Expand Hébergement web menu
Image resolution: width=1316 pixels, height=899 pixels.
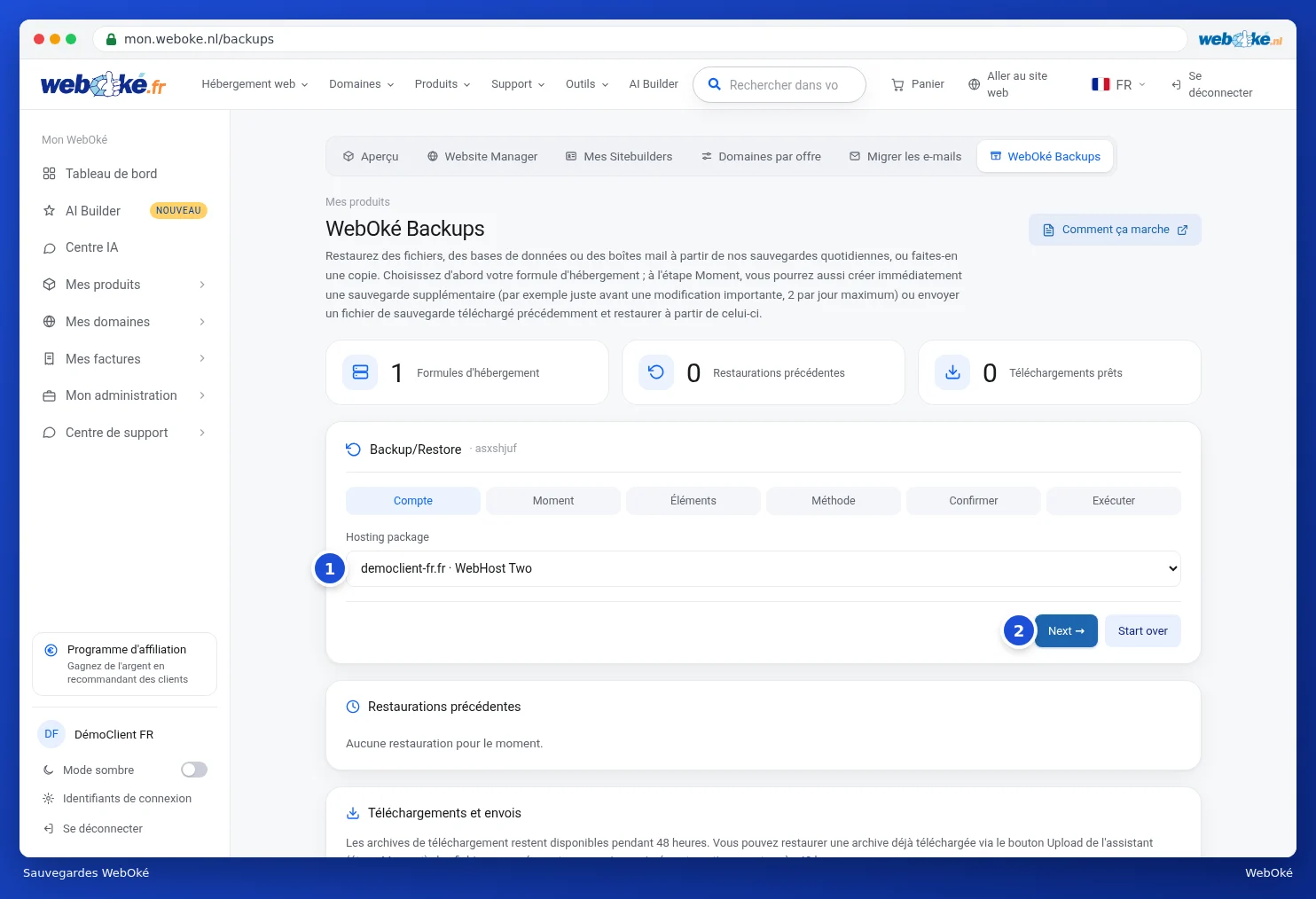tap(255, 84)
